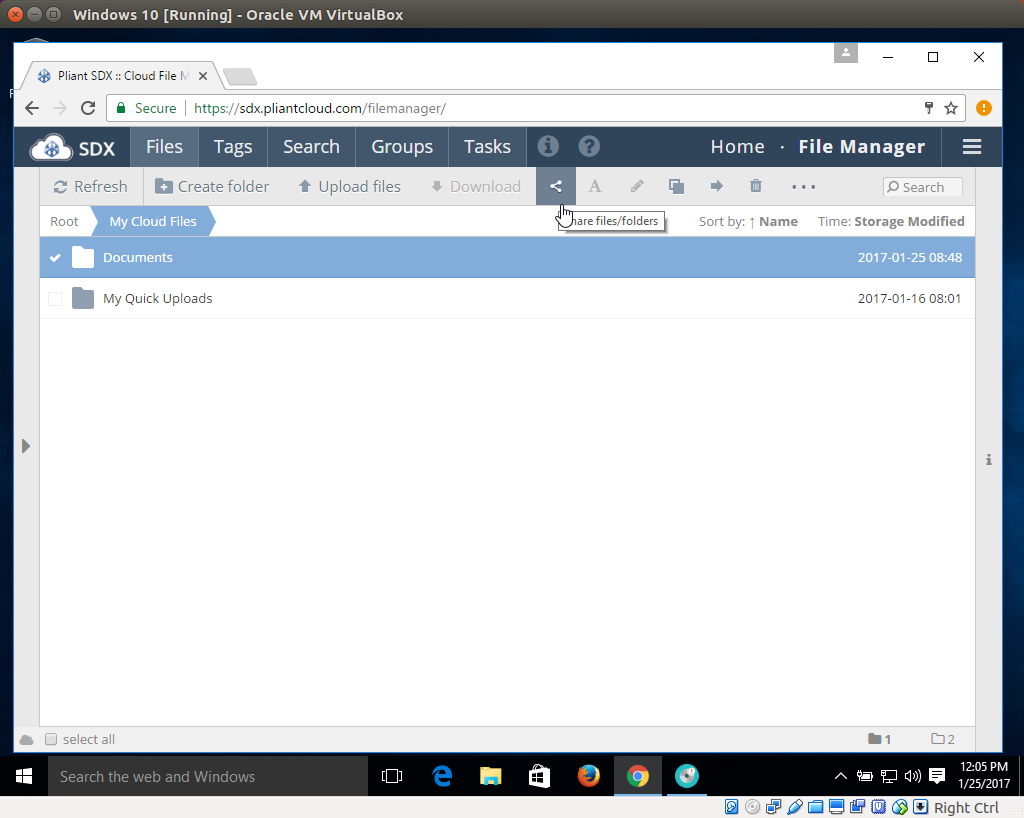This screenshot has width=1024, height=818.
Task: Click the share files/folders icon
Action: (556, 187)
